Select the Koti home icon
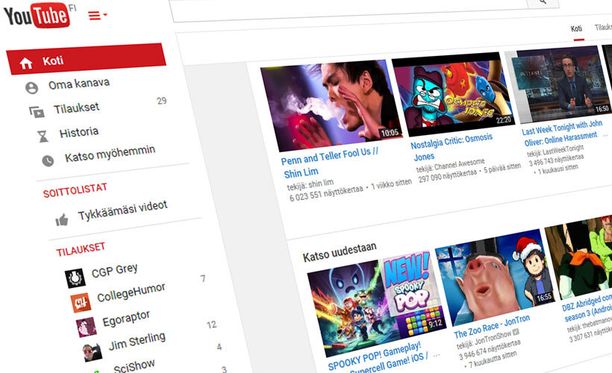 [x=26, y=63]
